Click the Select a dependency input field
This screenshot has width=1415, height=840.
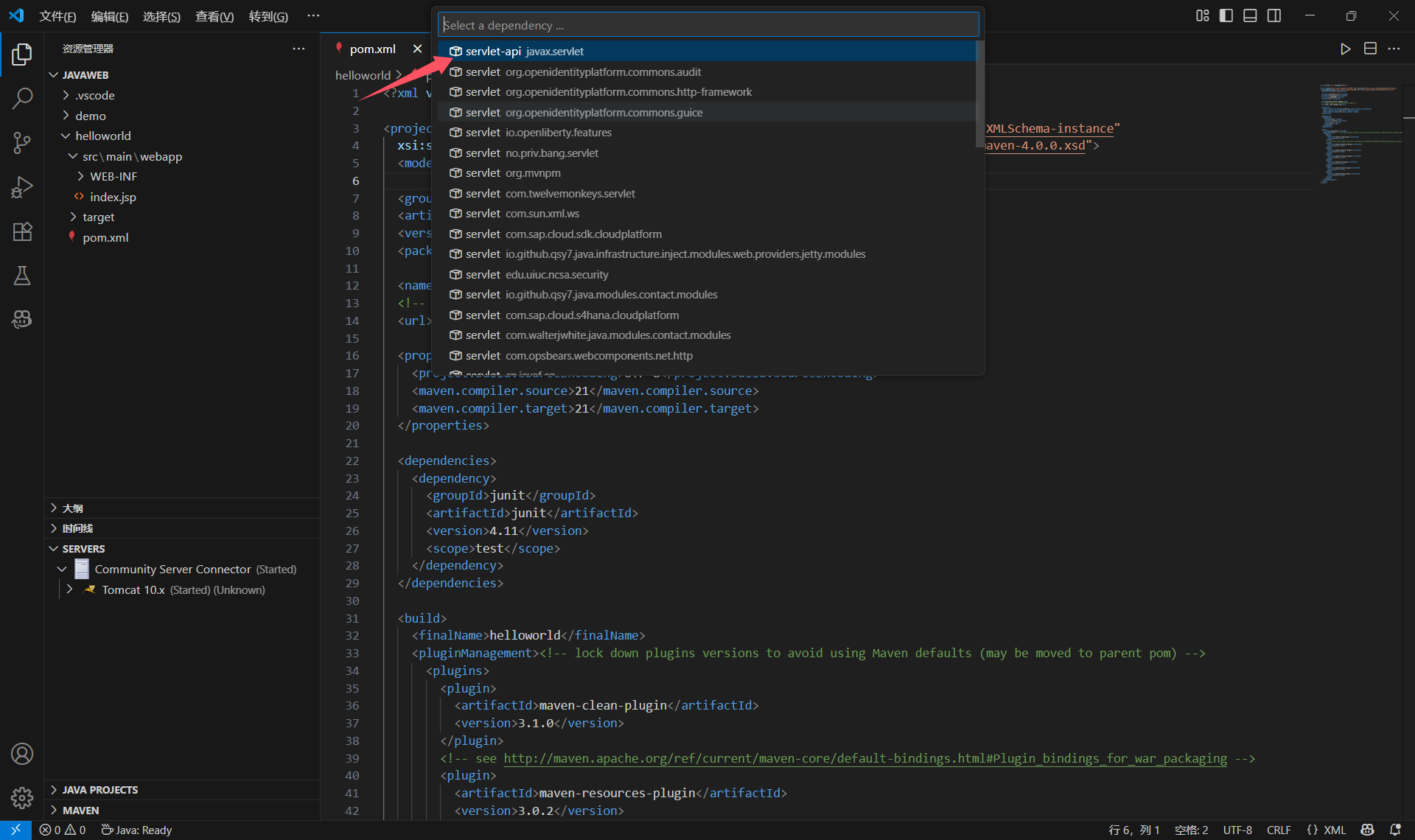click(x=707, y=25)
